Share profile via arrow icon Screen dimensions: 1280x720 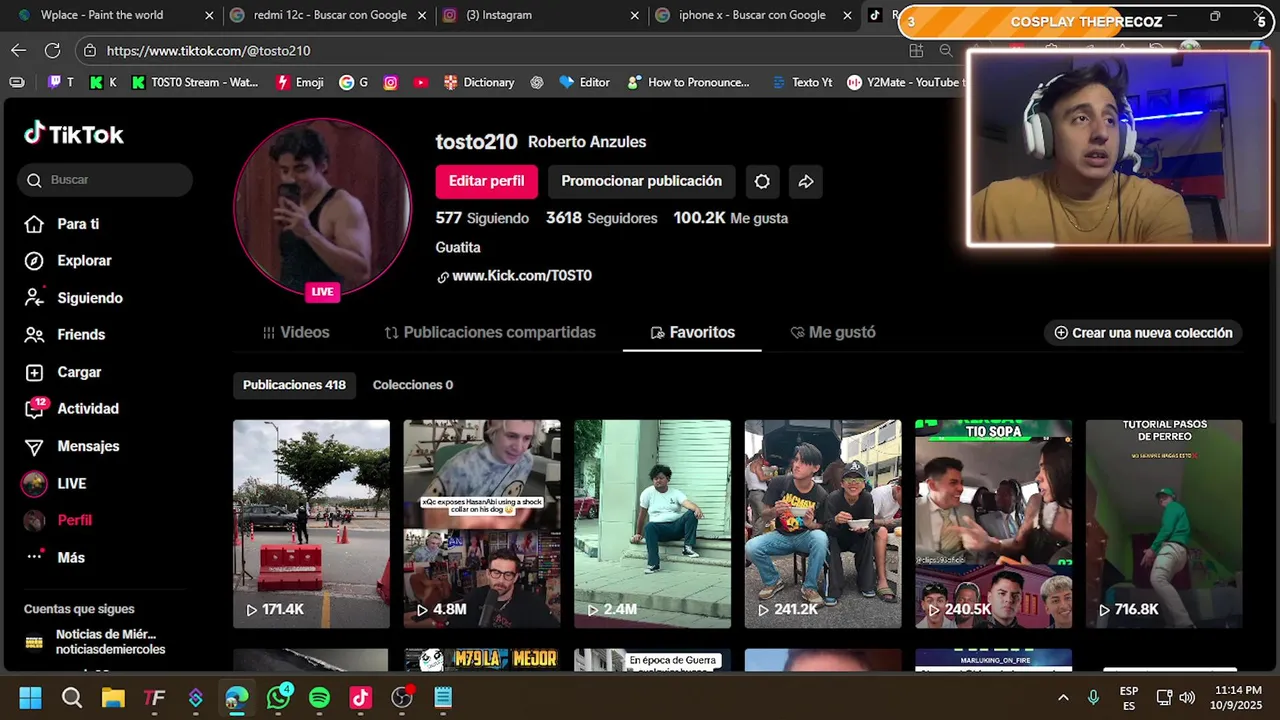click(x=806, y=181)
